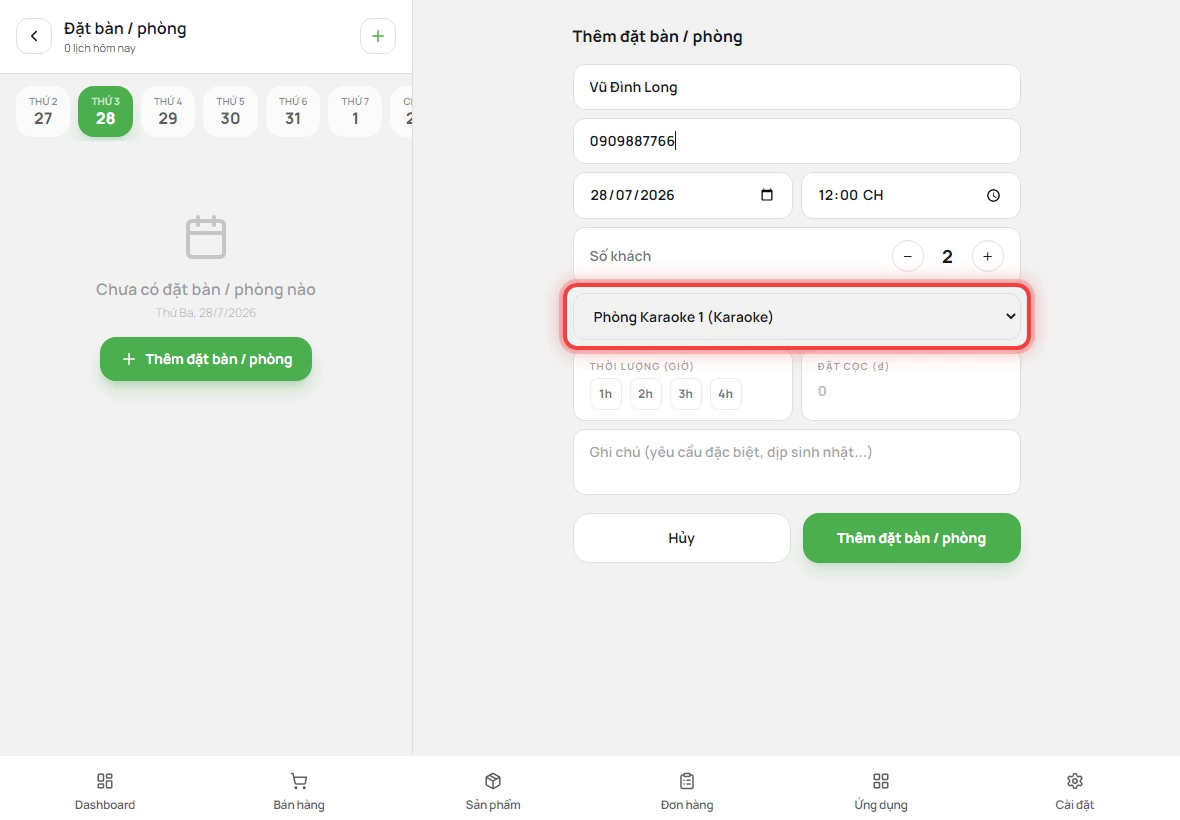Click the "Thêm đặt bàn / phòng" form heading

(x=657, y=37)
